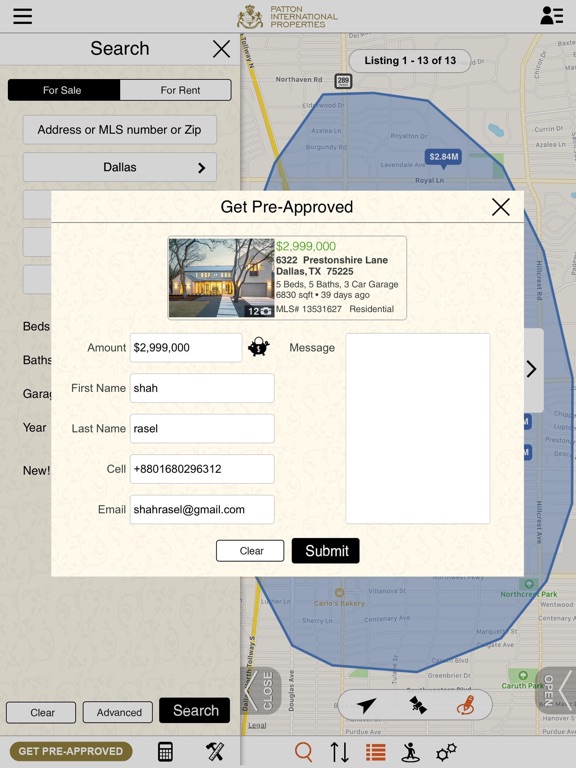Submit the pre-approval form
576x768 pixels.
[326, 551]
